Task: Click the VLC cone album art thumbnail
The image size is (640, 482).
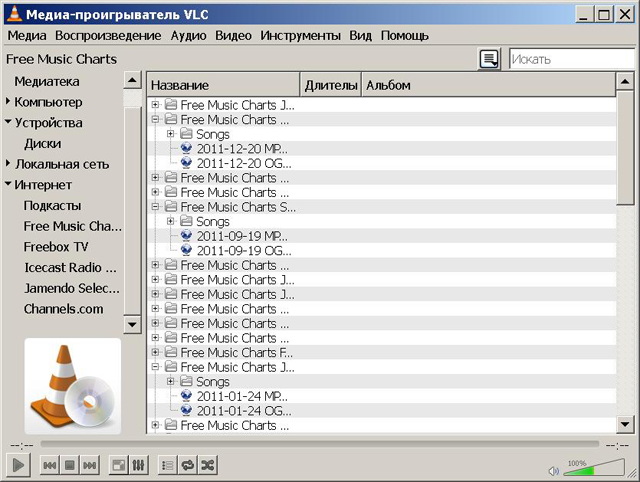Action: (73, 386)
